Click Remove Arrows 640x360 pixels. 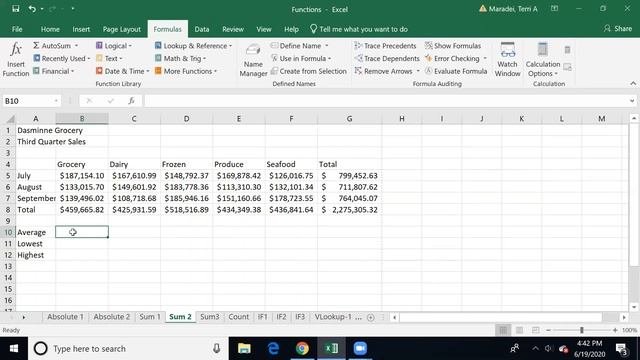(x=384, y=71)
